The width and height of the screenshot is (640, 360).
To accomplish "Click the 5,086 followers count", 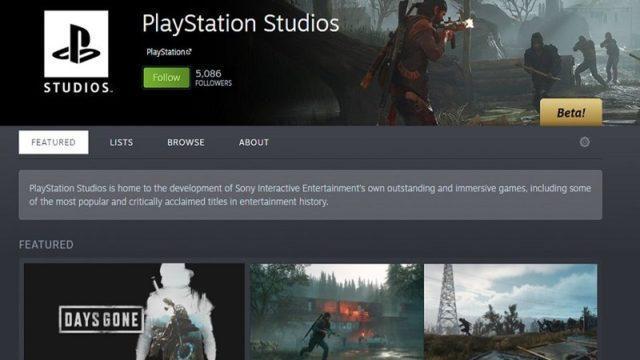I will (213, 78).
